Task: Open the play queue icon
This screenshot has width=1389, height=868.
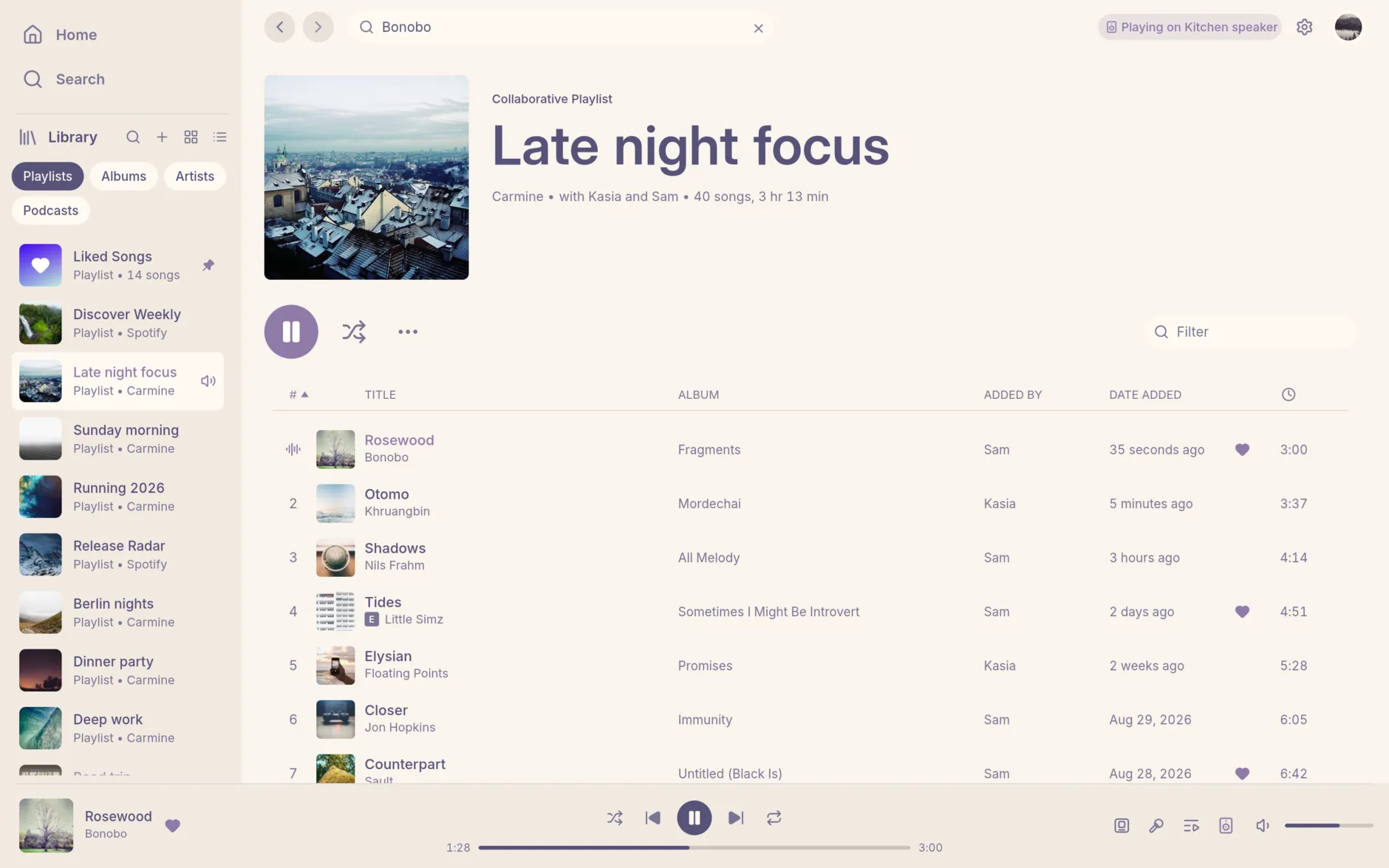Action: (1191, 825)
